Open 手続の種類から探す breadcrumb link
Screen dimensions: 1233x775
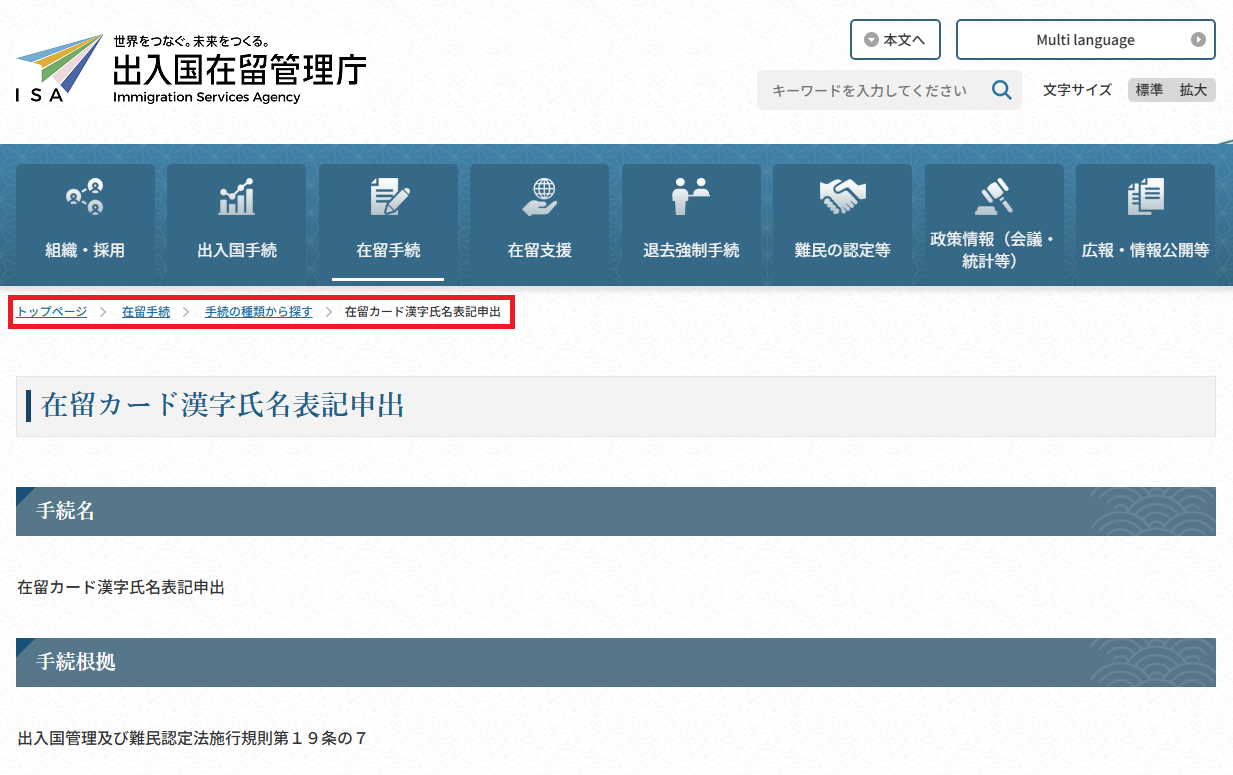coord(259,312)
